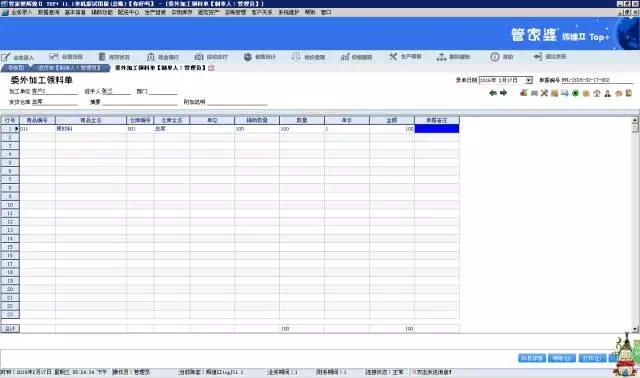Open 库存状况 from the main toolbar
This screenshot has height=378, width=640.
[114, 57]
